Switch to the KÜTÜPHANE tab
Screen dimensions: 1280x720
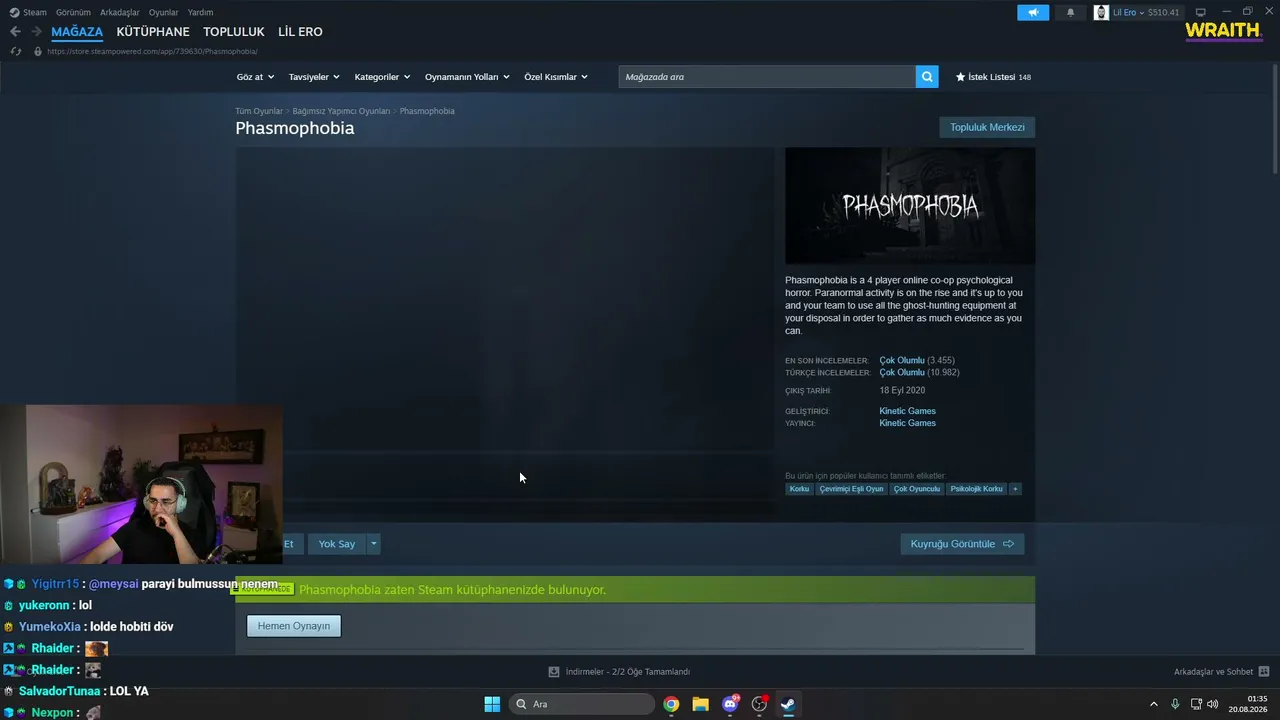pyautogui.click(x=153, y=32)
